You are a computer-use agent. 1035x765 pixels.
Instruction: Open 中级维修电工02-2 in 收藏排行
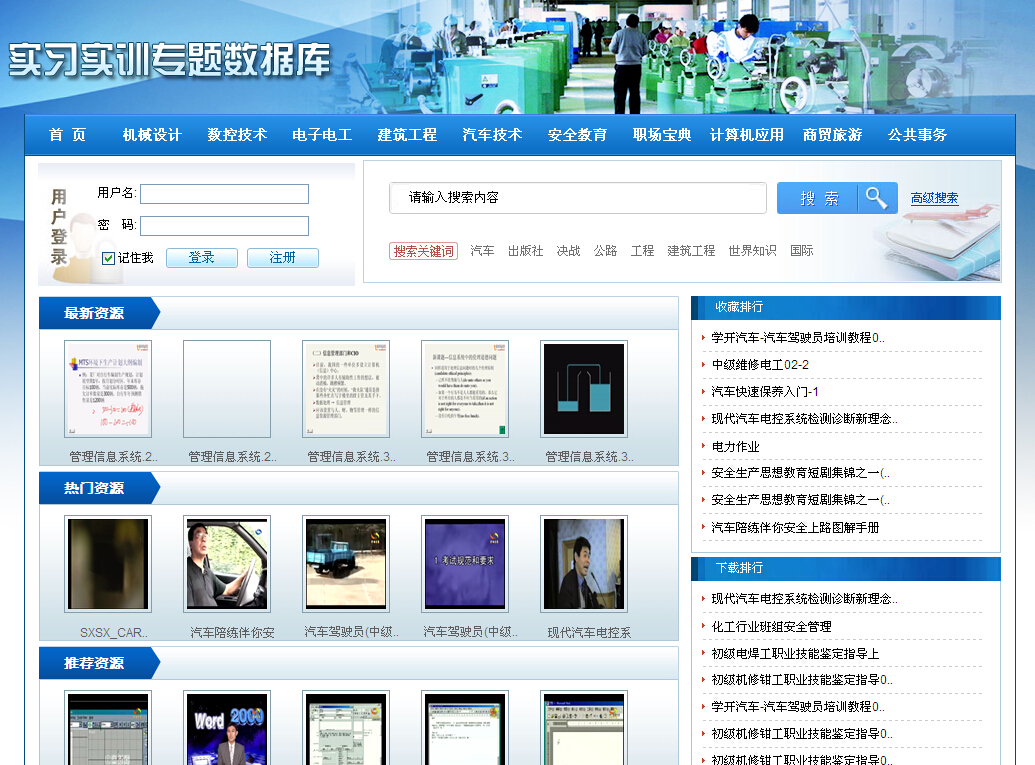coord(760,365)
